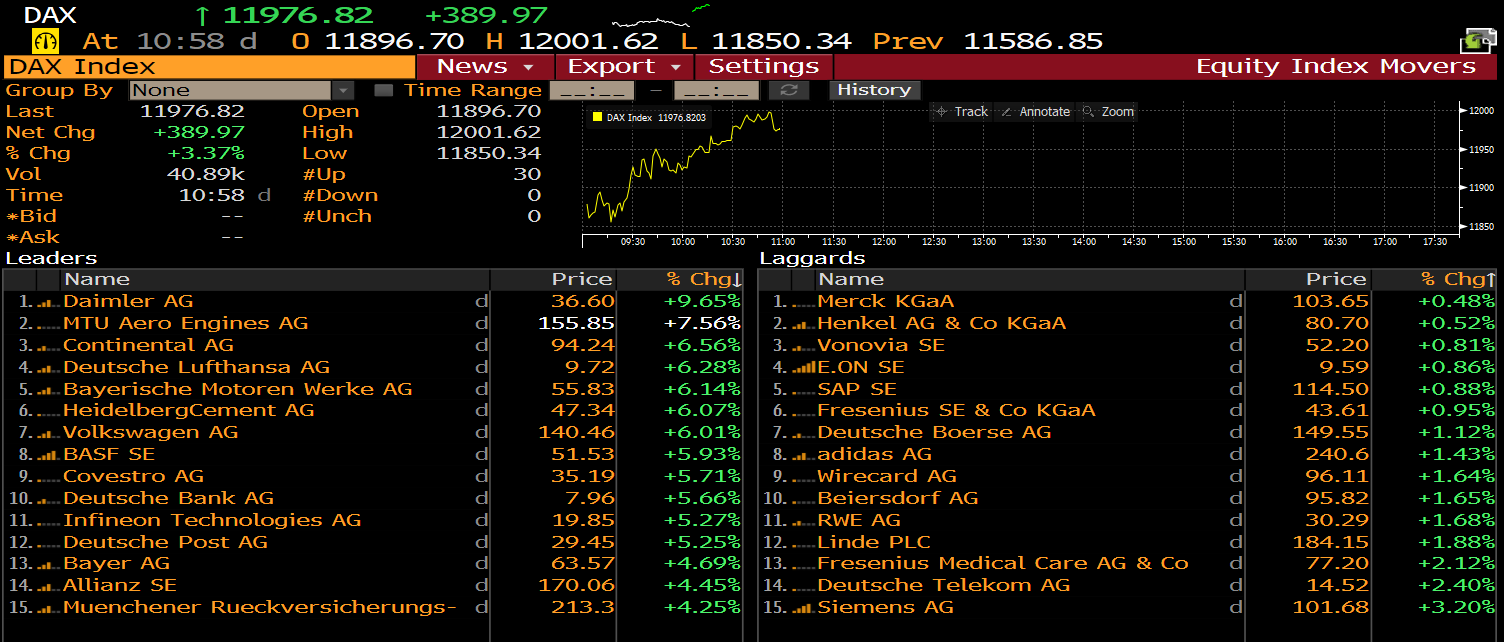Viewport: 1504px width, 642px height.
Task: Open the chart icon for Vonovia SE
Action: coord(804,346)
